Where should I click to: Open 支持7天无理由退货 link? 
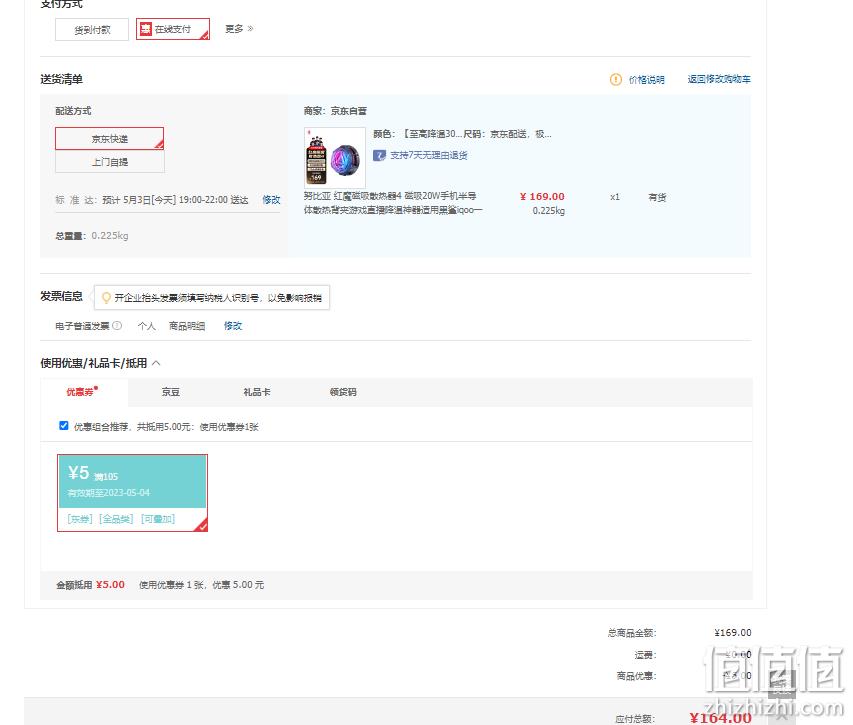(429, 156)
